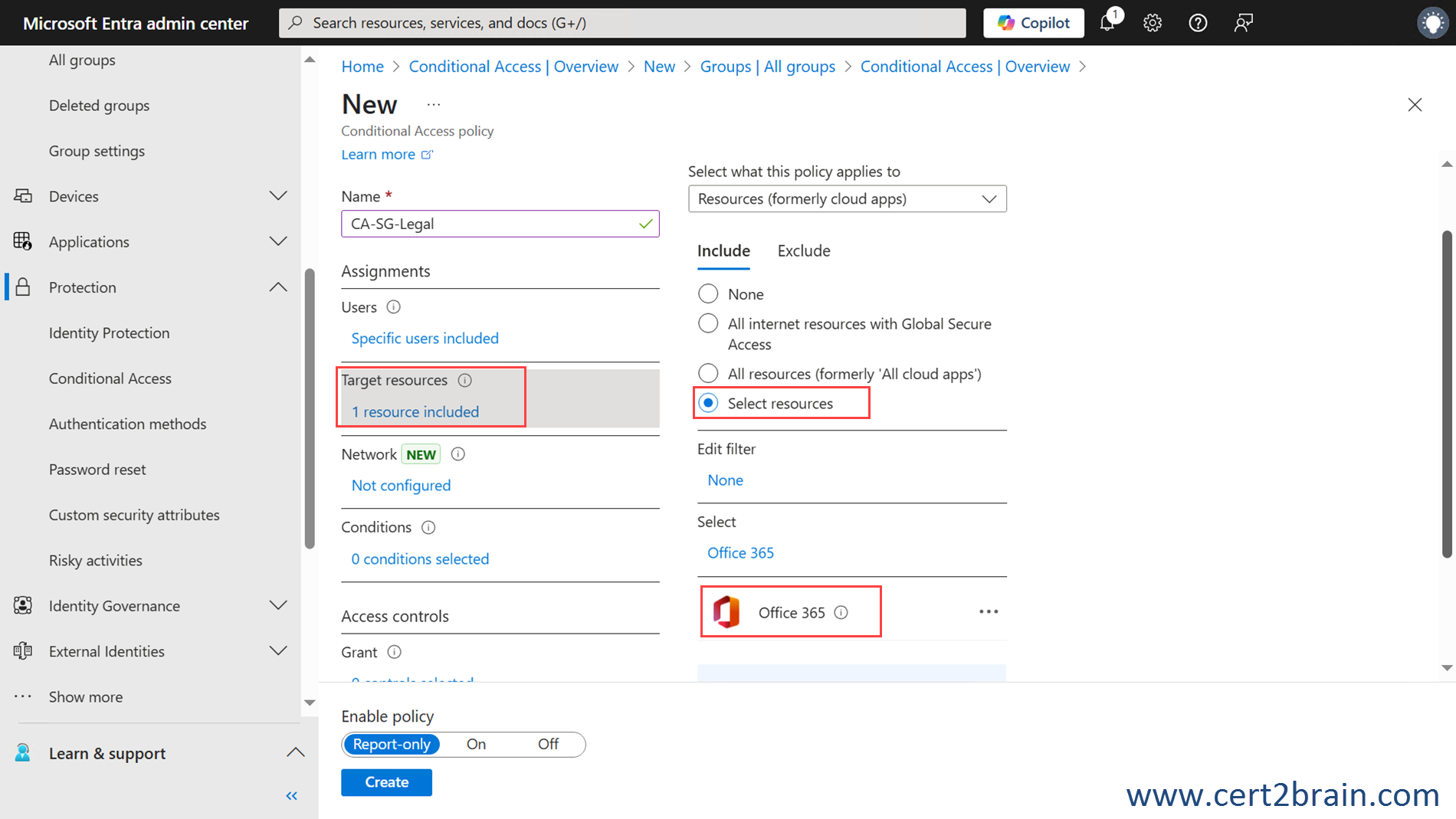Click the Applications sidebar icon
The width and height of the screenshot is (1456, 819).
point(23,241)
